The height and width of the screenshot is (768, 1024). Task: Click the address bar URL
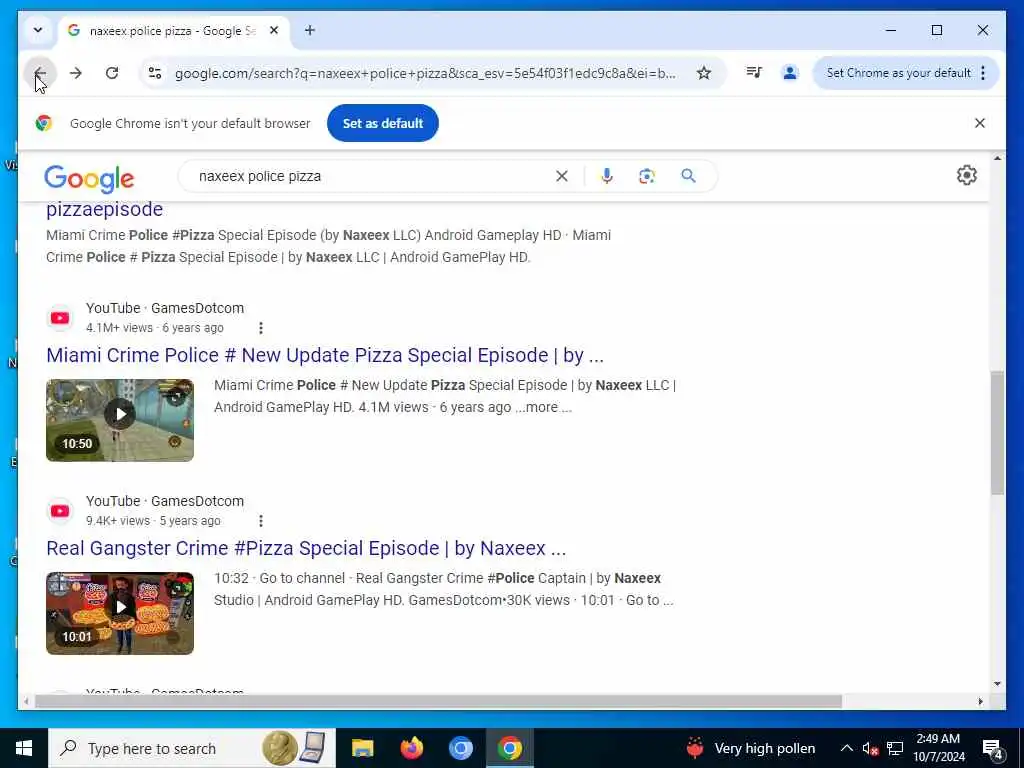[424, 73]
